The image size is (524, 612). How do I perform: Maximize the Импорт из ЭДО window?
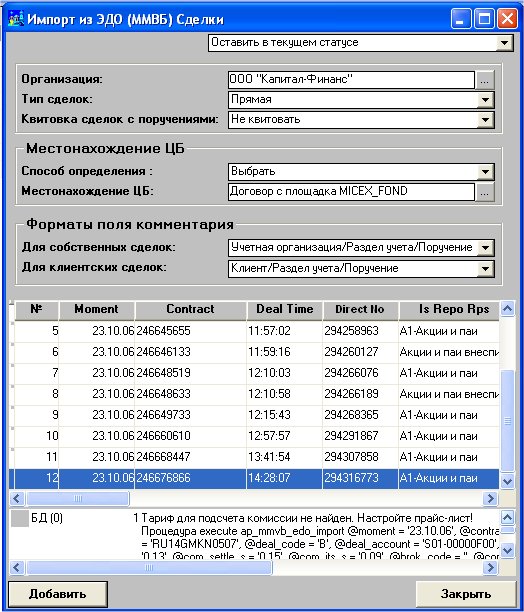(x=484, y=19)
